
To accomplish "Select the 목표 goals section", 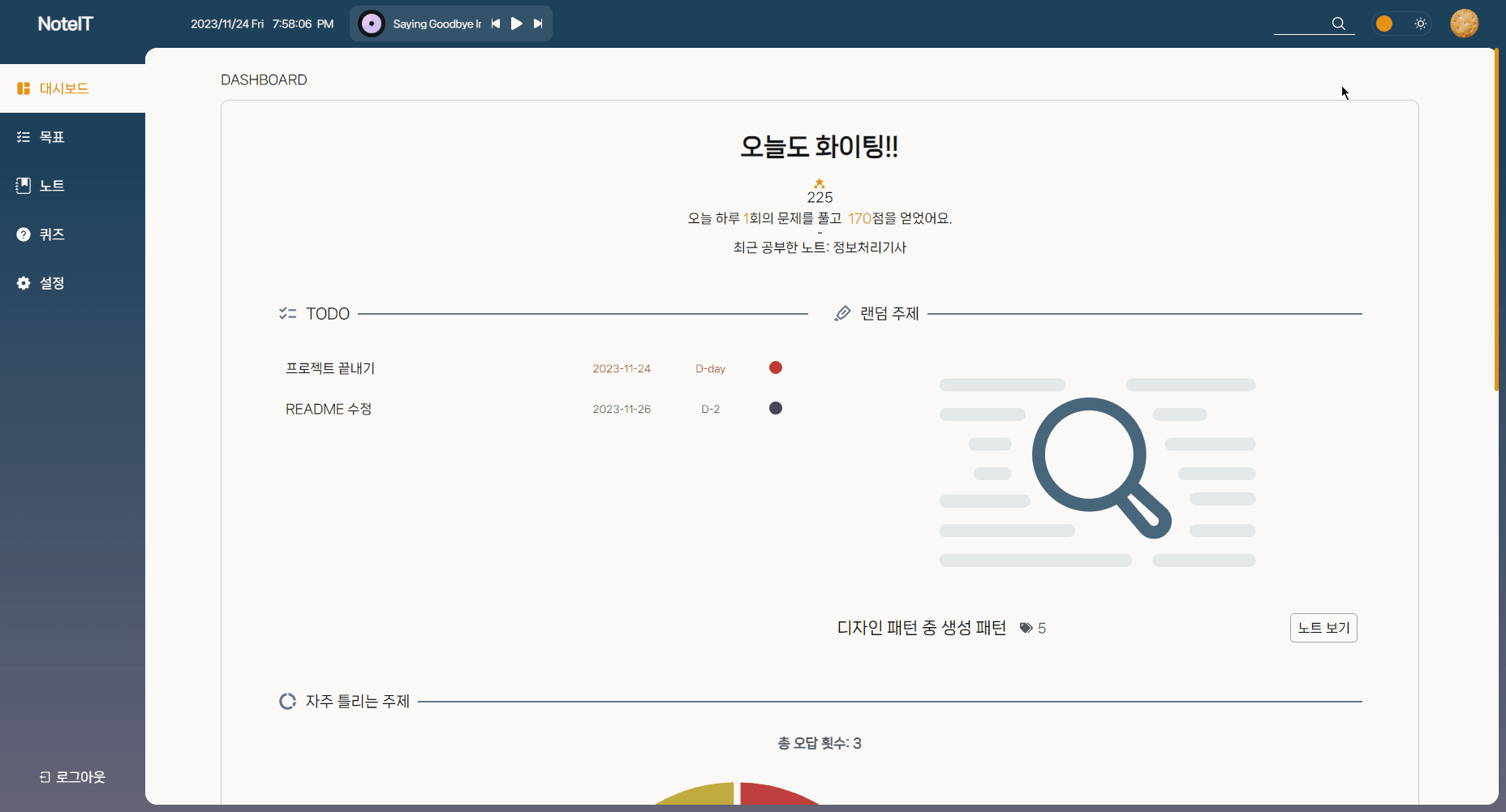I will click(x=51, y=136).
